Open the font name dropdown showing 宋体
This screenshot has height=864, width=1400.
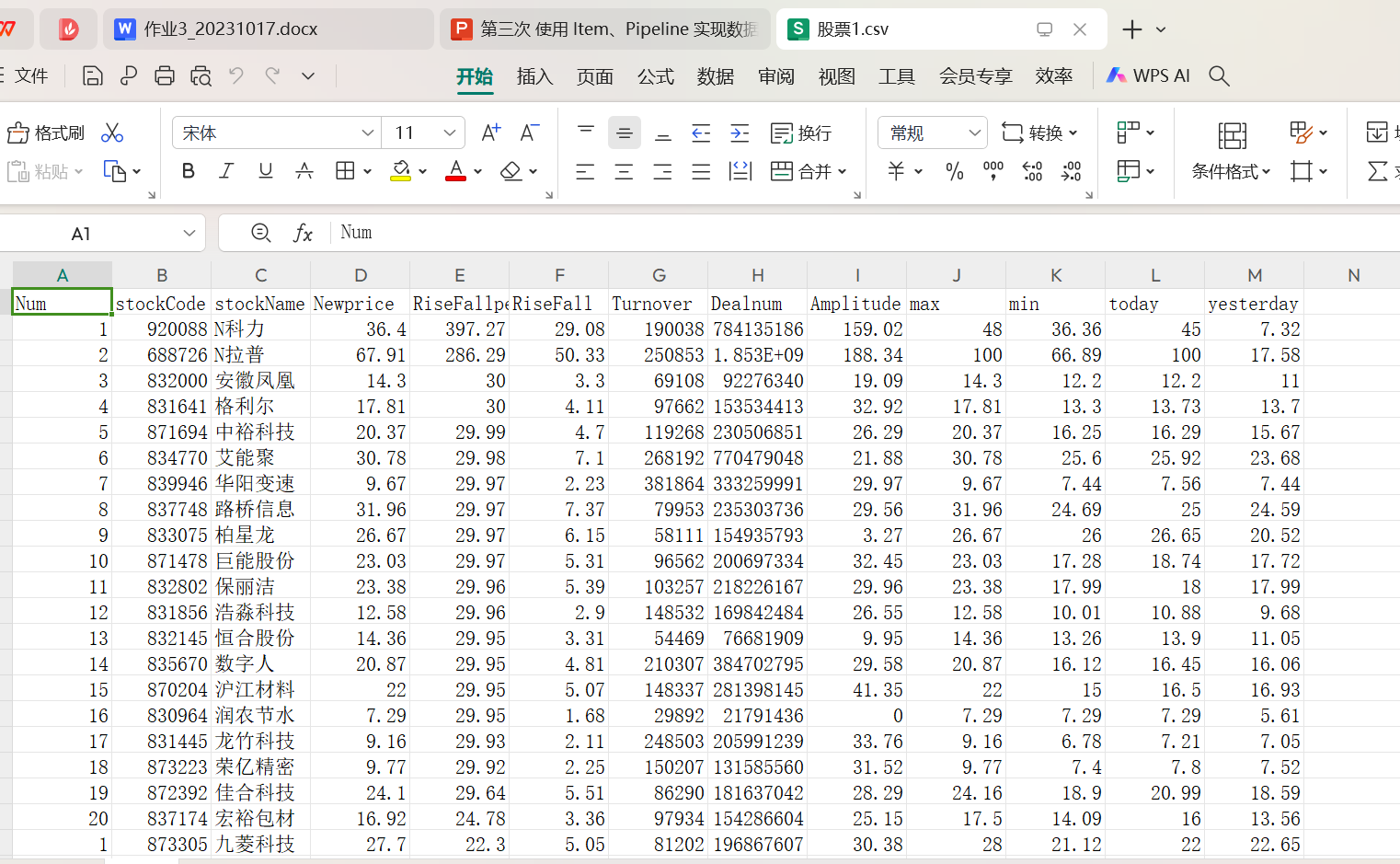click(x=367, y=133)
